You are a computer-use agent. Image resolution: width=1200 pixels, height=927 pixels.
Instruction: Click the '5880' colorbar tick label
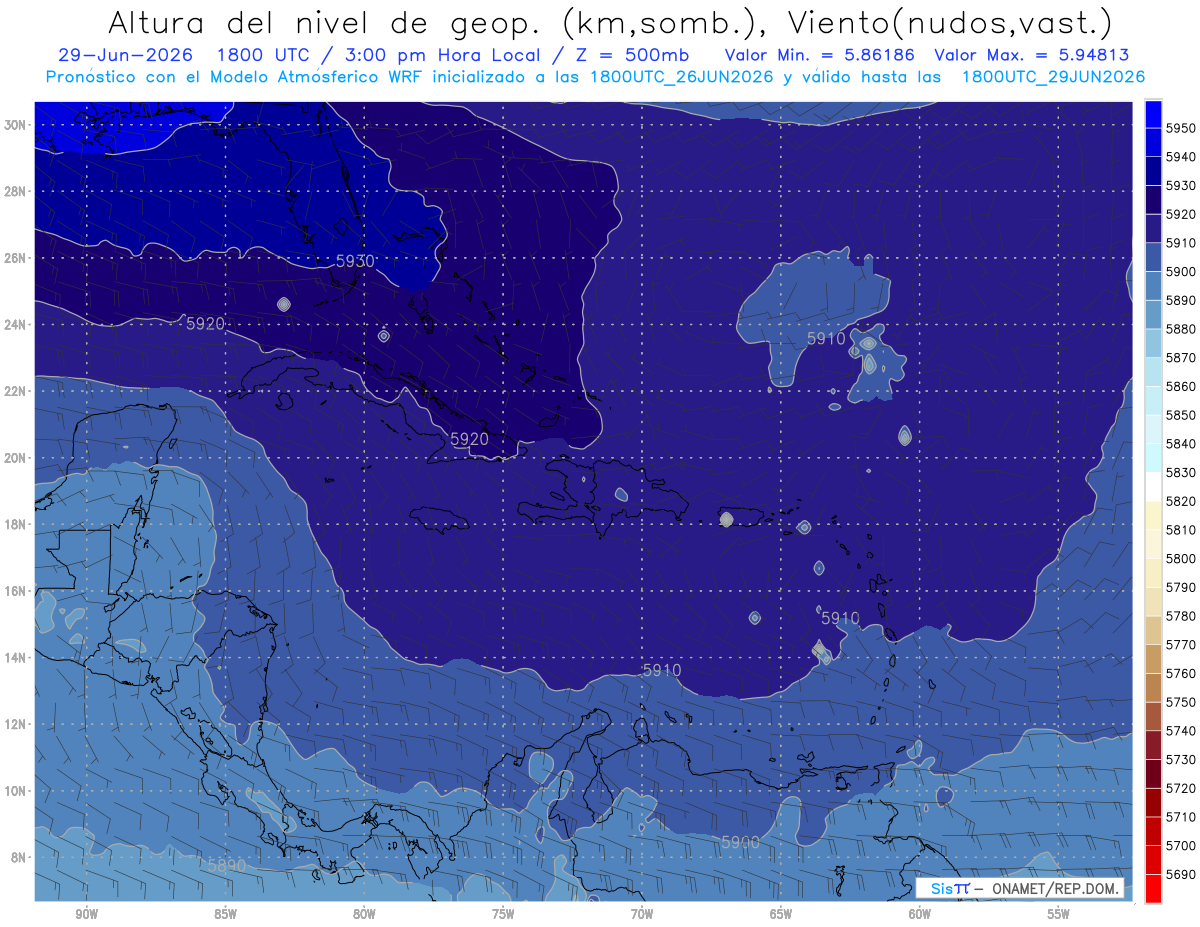(1181, 329)
